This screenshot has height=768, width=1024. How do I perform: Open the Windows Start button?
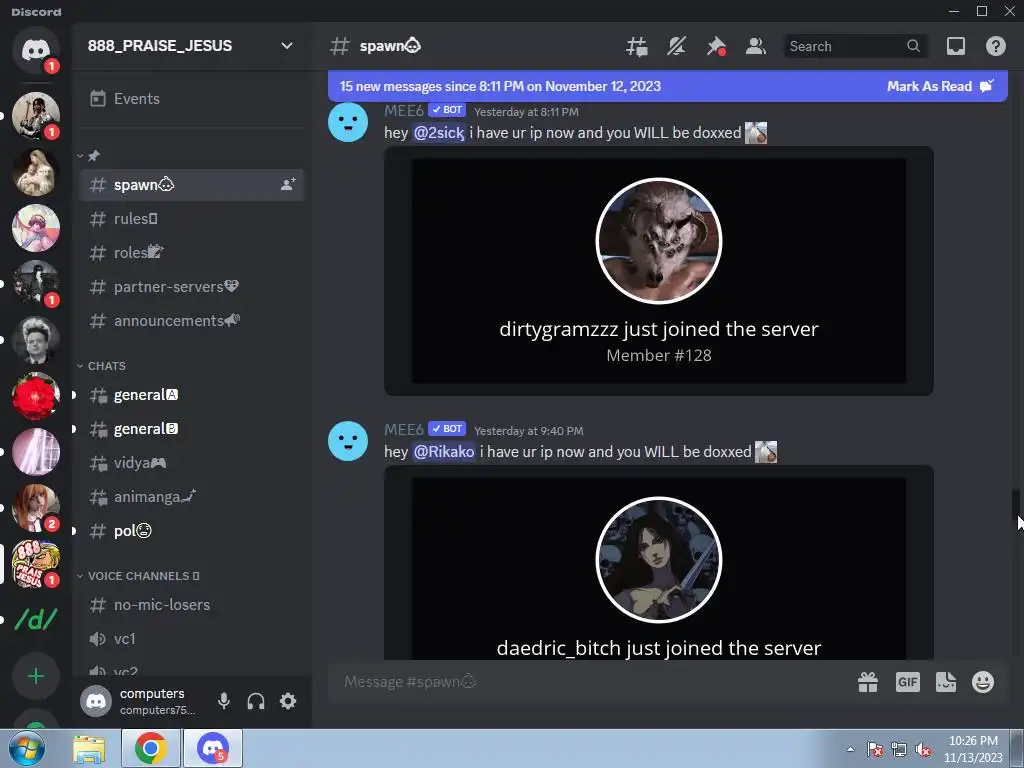coord(27,748)
